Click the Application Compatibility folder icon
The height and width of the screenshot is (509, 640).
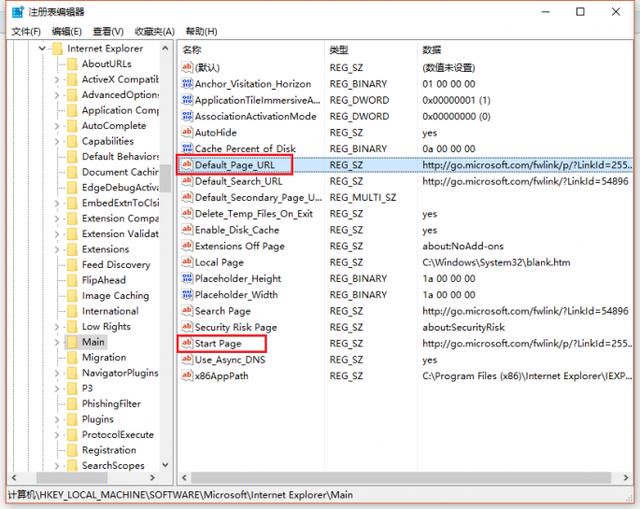[x=72, y=111]
